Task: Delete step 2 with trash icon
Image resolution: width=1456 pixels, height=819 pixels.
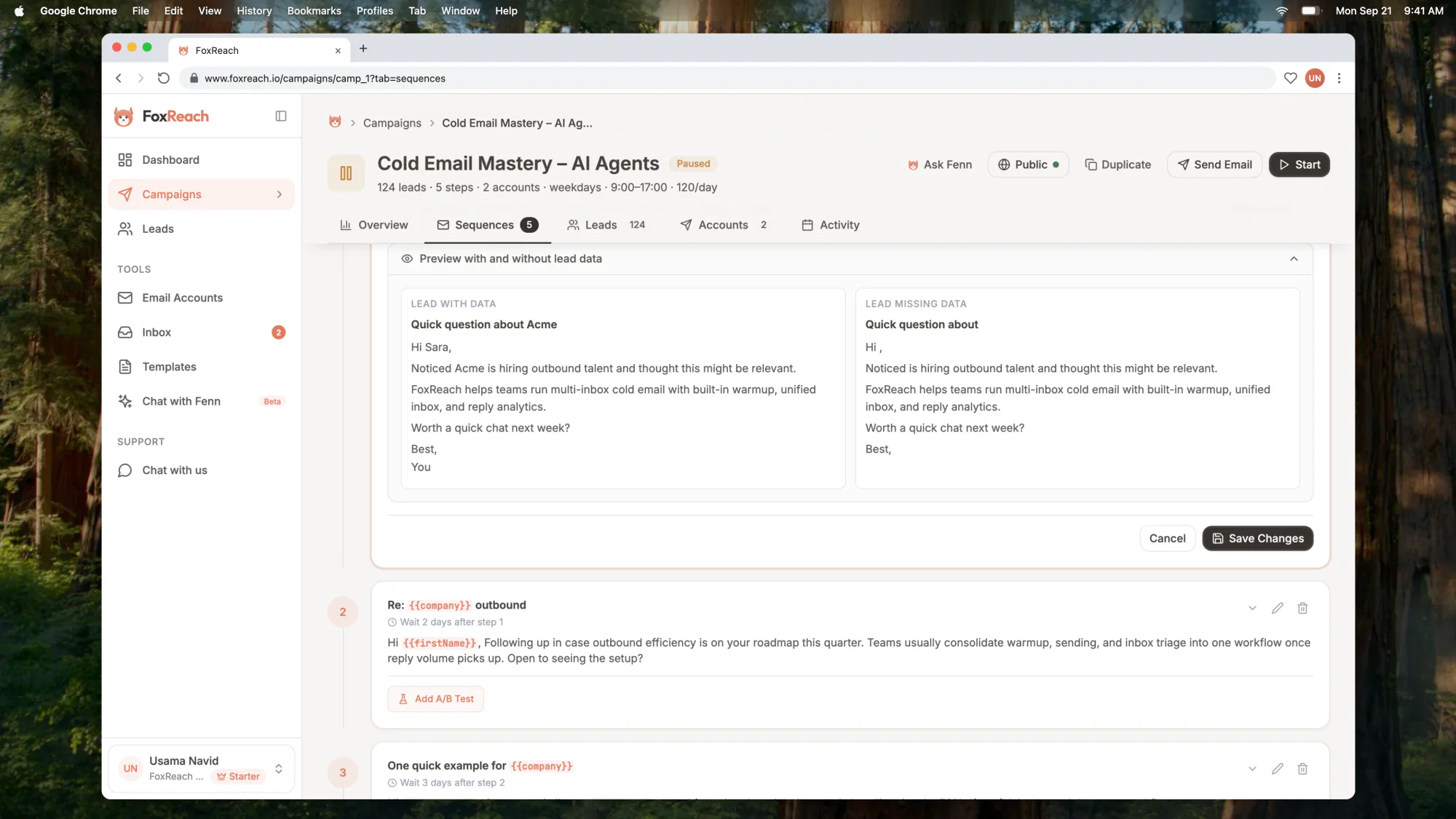Action: 1302,608
